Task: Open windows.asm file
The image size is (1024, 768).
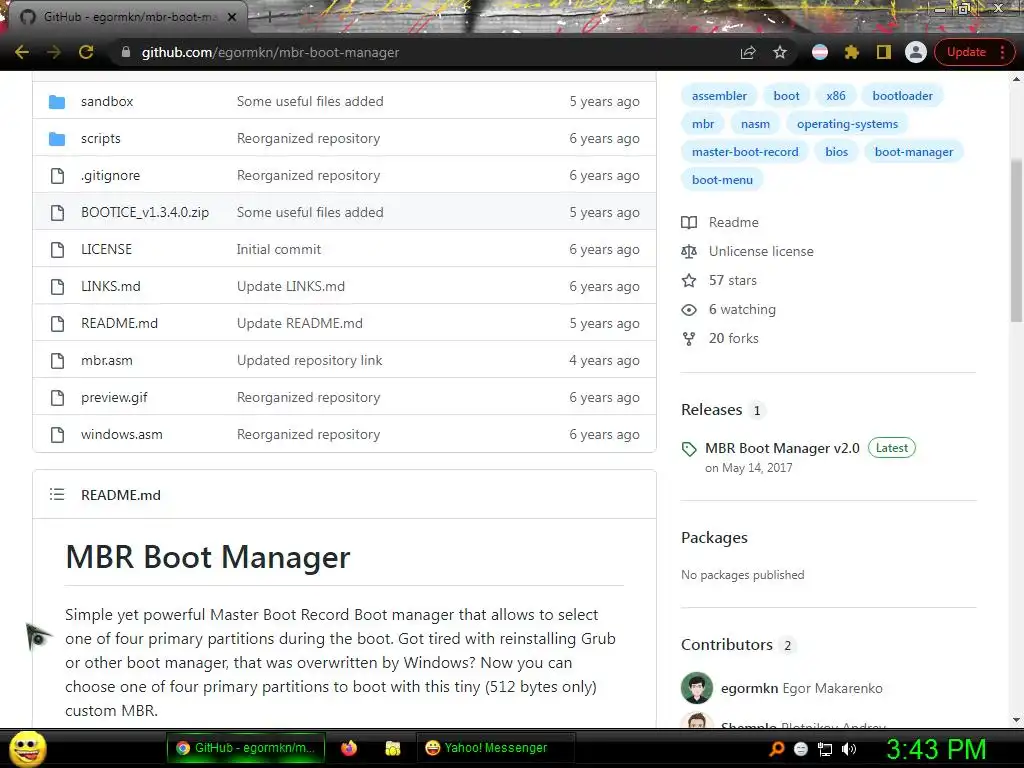Action: click(x=121, y=434)
